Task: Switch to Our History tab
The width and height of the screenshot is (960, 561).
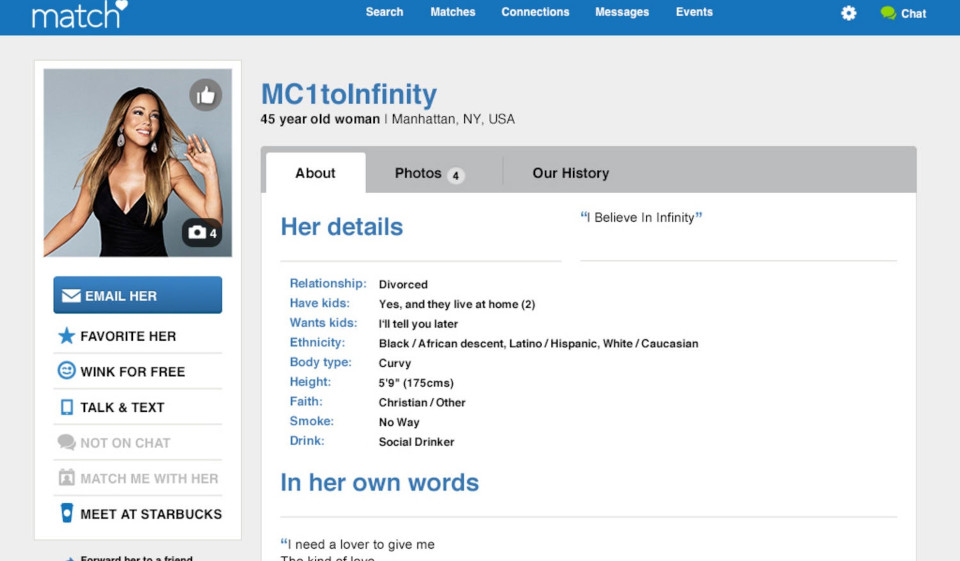Action: pos(571,173)
